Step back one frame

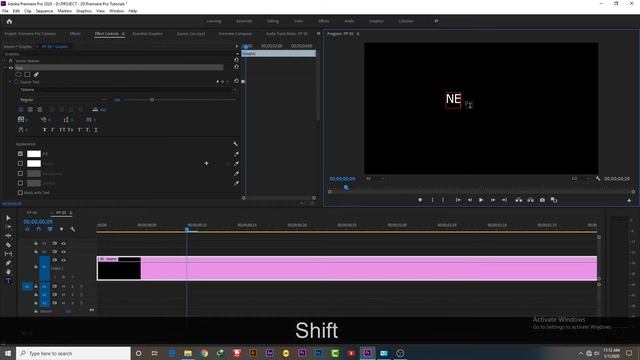click(469, 200)
